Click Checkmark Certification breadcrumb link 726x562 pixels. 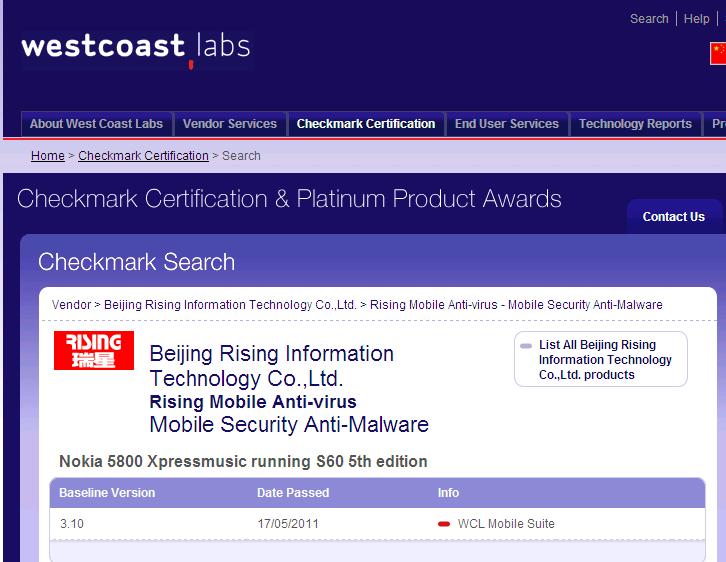[143, 156]
